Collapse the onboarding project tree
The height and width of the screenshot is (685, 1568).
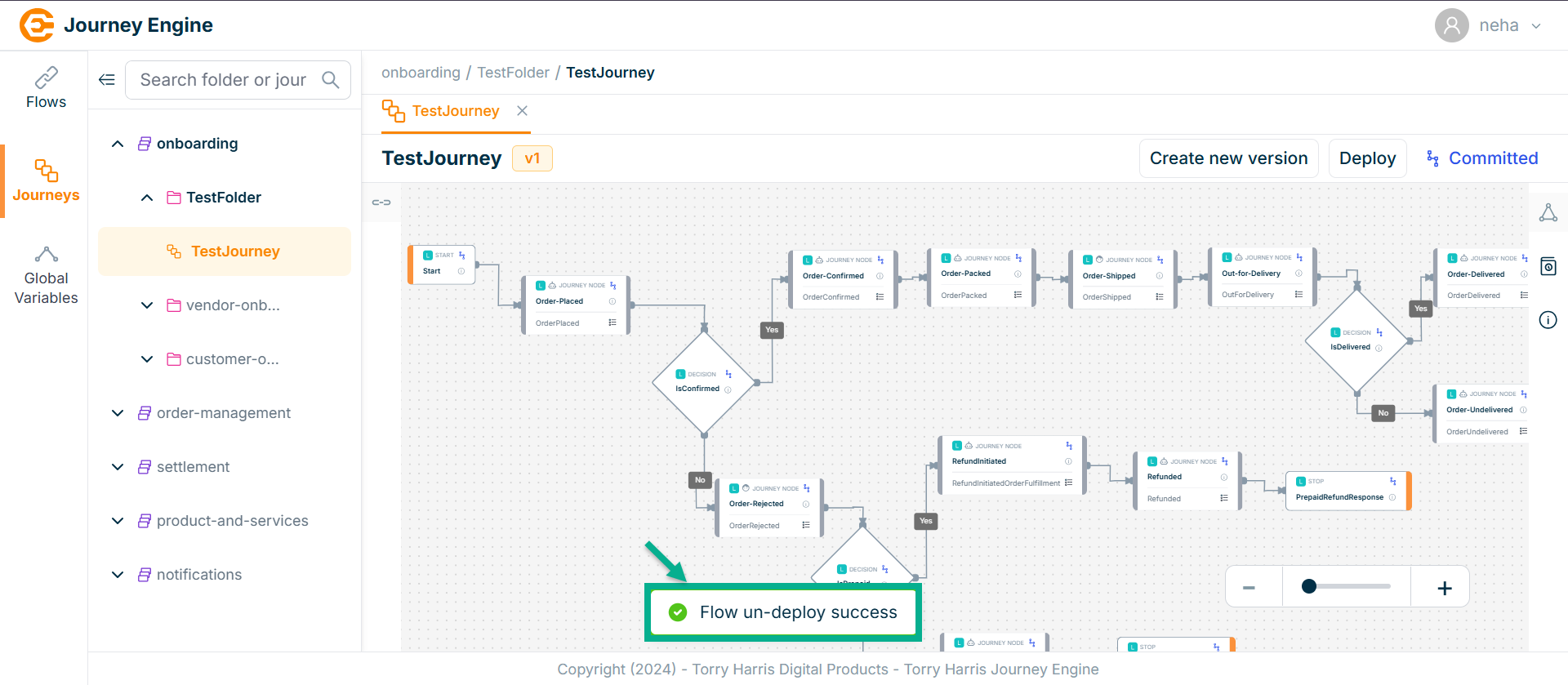click(118, 144)
